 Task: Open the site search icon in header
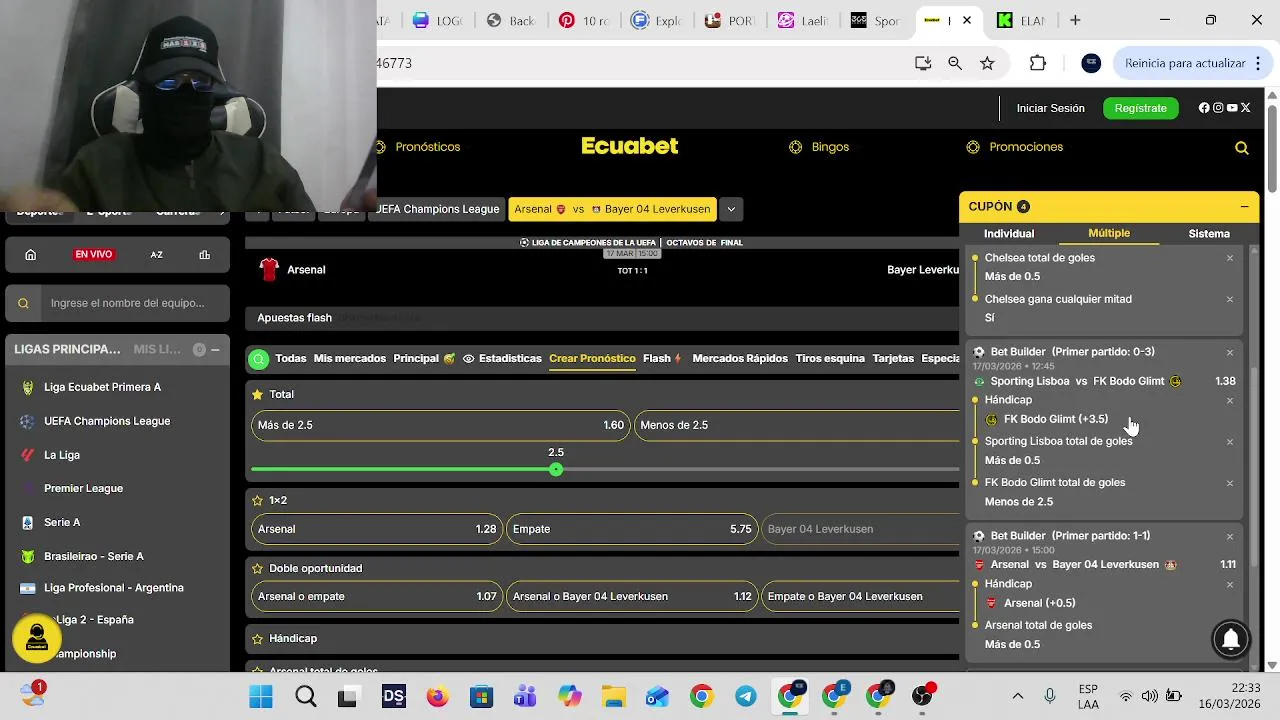1242,148
